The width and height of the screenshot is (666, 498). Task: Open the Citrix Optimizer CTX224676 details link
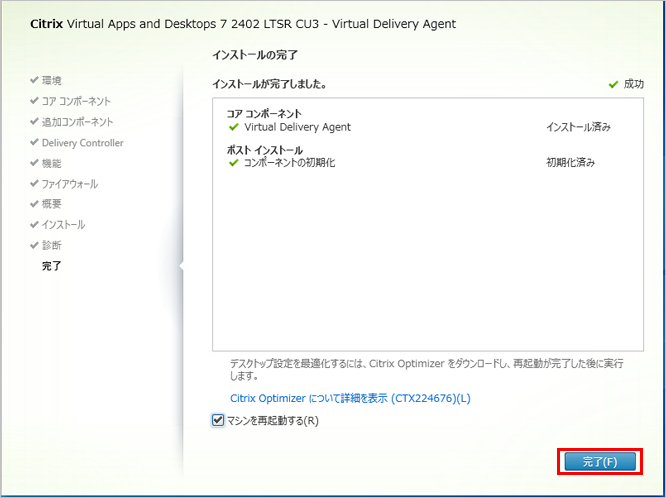point(350,398)
